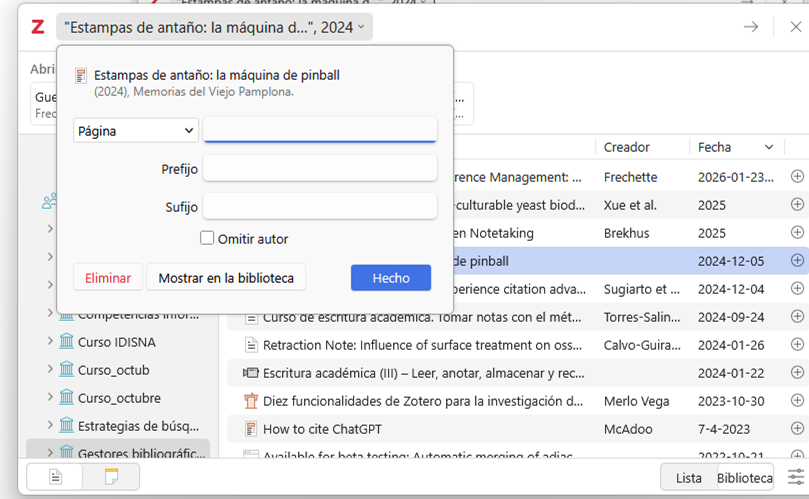Switch to Lista view
This screenshot has height=499, width=809.
tap(688, 478)
